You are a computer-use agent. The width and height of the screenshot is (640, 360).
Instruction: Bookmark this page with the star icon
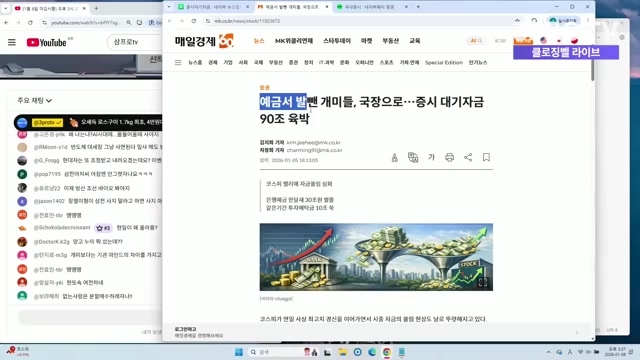tap(517, 21)
